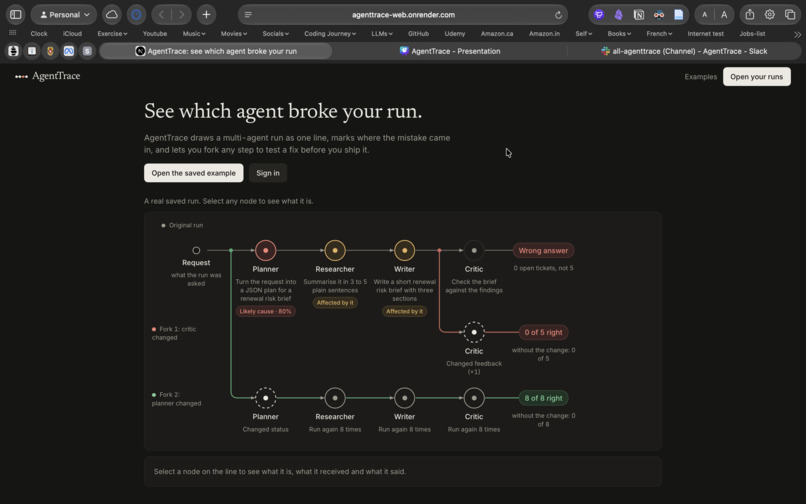Viewport: 806px width, 504px height.
Task: Expand the Movies bookmarks folder
Action: click(x=234, y=33)
